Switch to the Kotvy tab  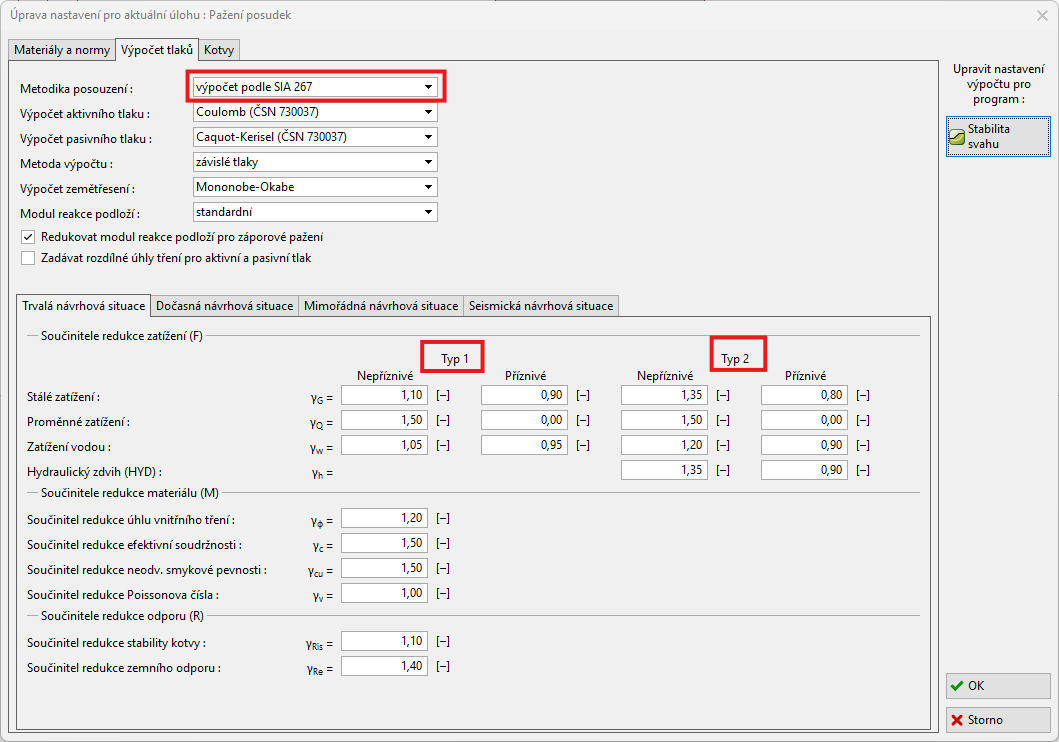219,50
